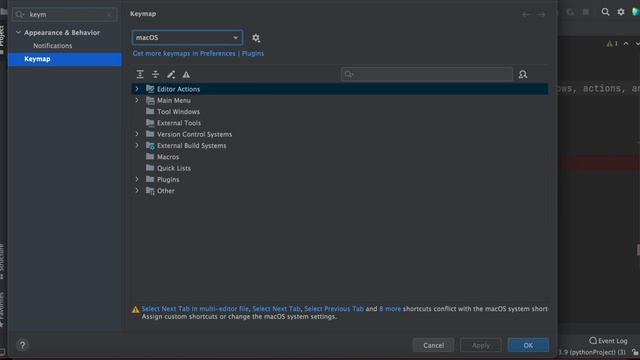640x360 pixels.
Task: Click the Other folder icon
Action: click(150, 191)
